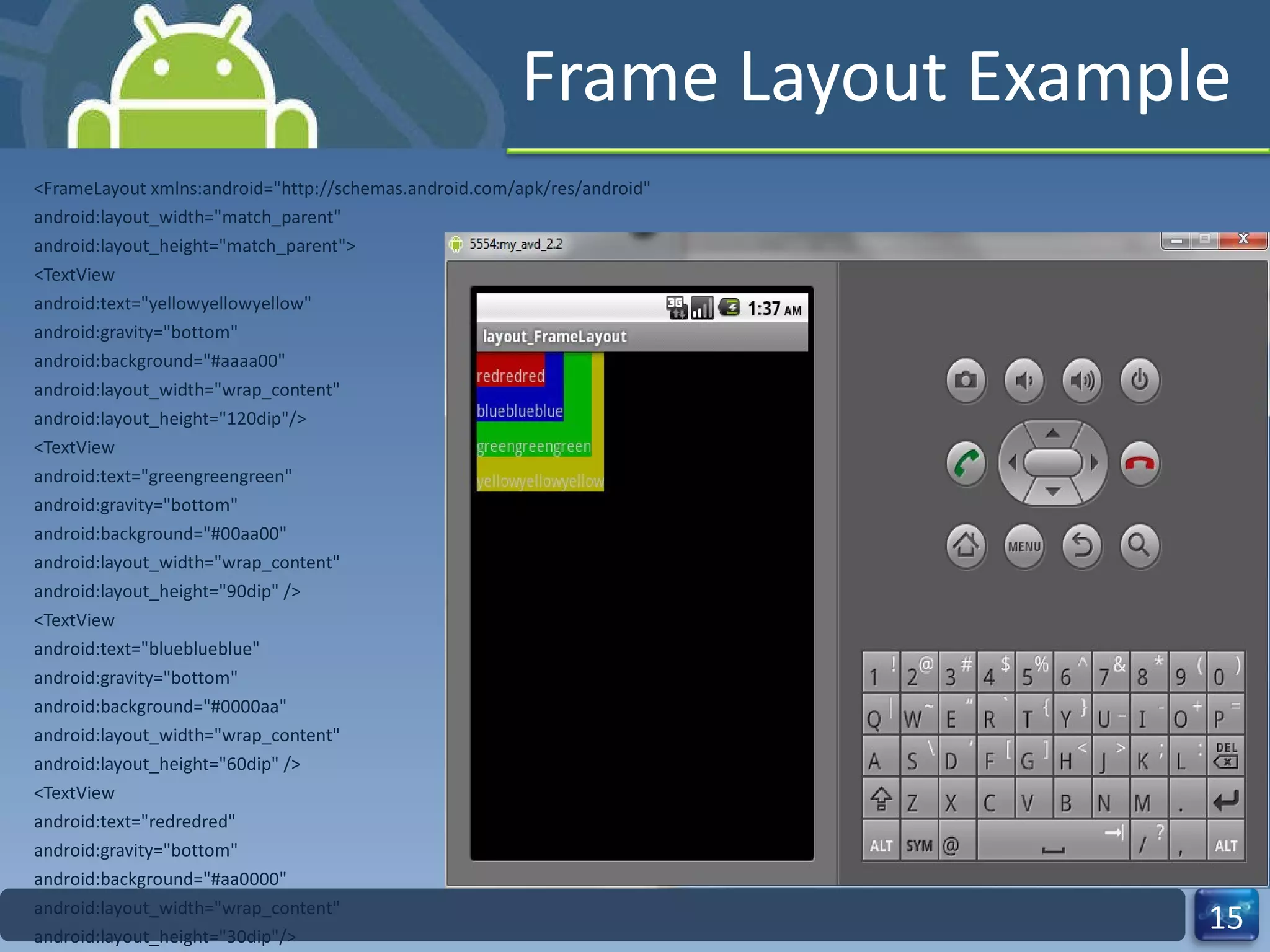Click the period key next to M
The height and width of the screenshot is (952, 1270).
[1187, 798]
